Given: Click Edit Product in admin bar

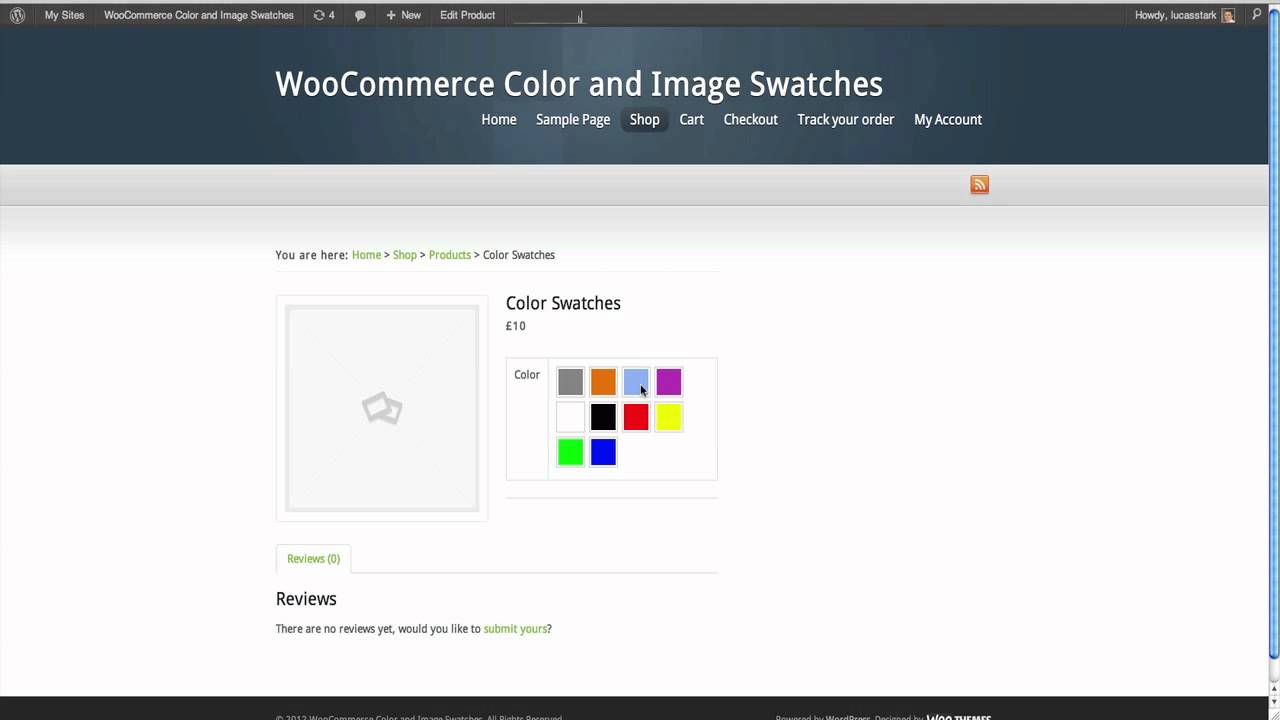Looking at the screenshot, I should click(x=467, y=15).
